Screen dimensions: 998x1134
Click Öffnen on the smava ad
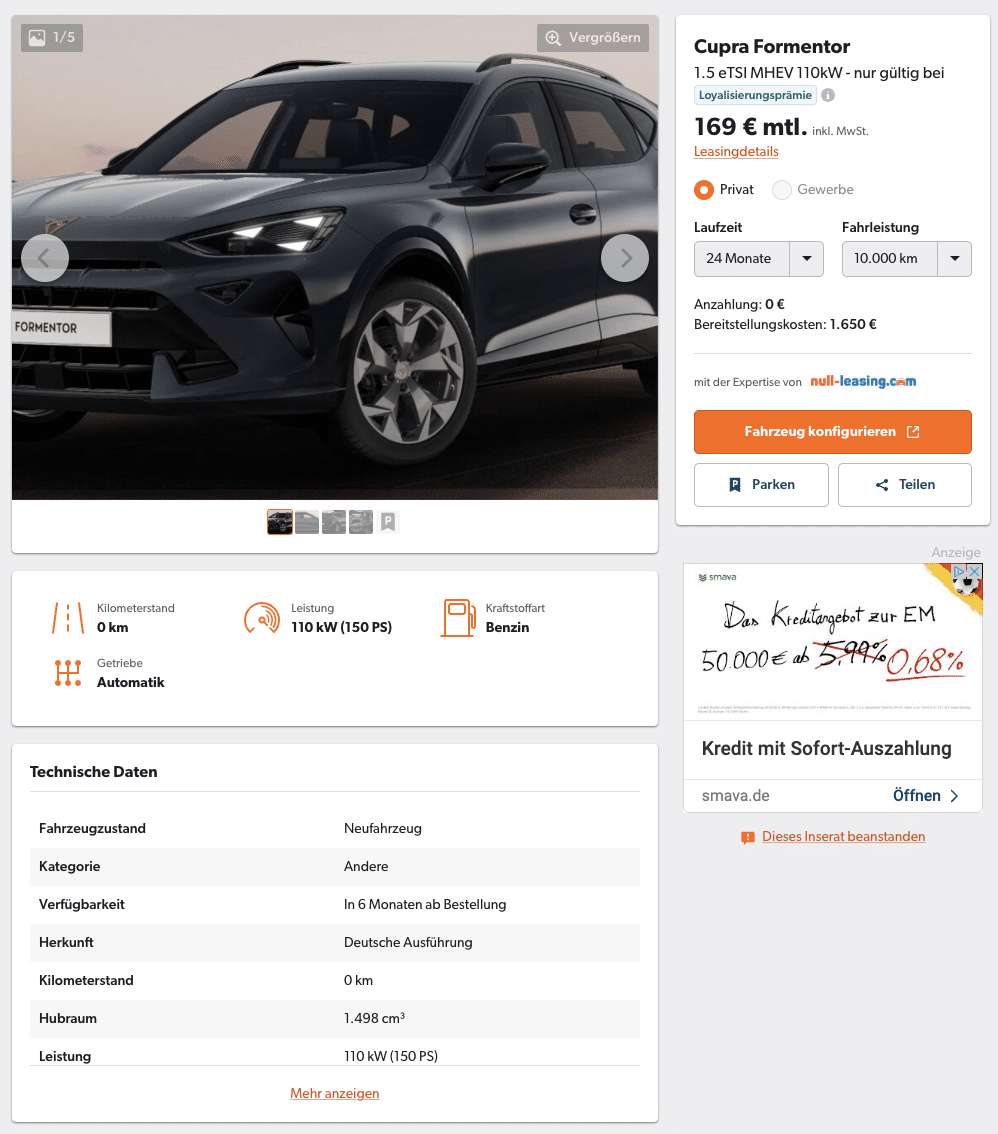925,796
